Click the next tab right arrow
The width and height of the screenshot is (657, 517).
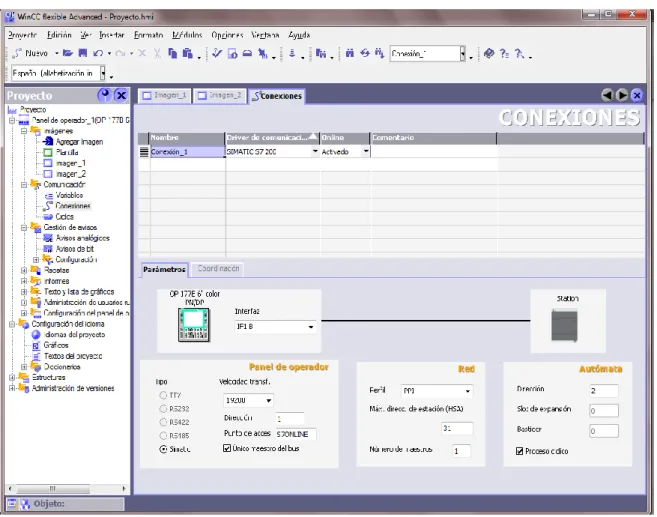(622, 95)
